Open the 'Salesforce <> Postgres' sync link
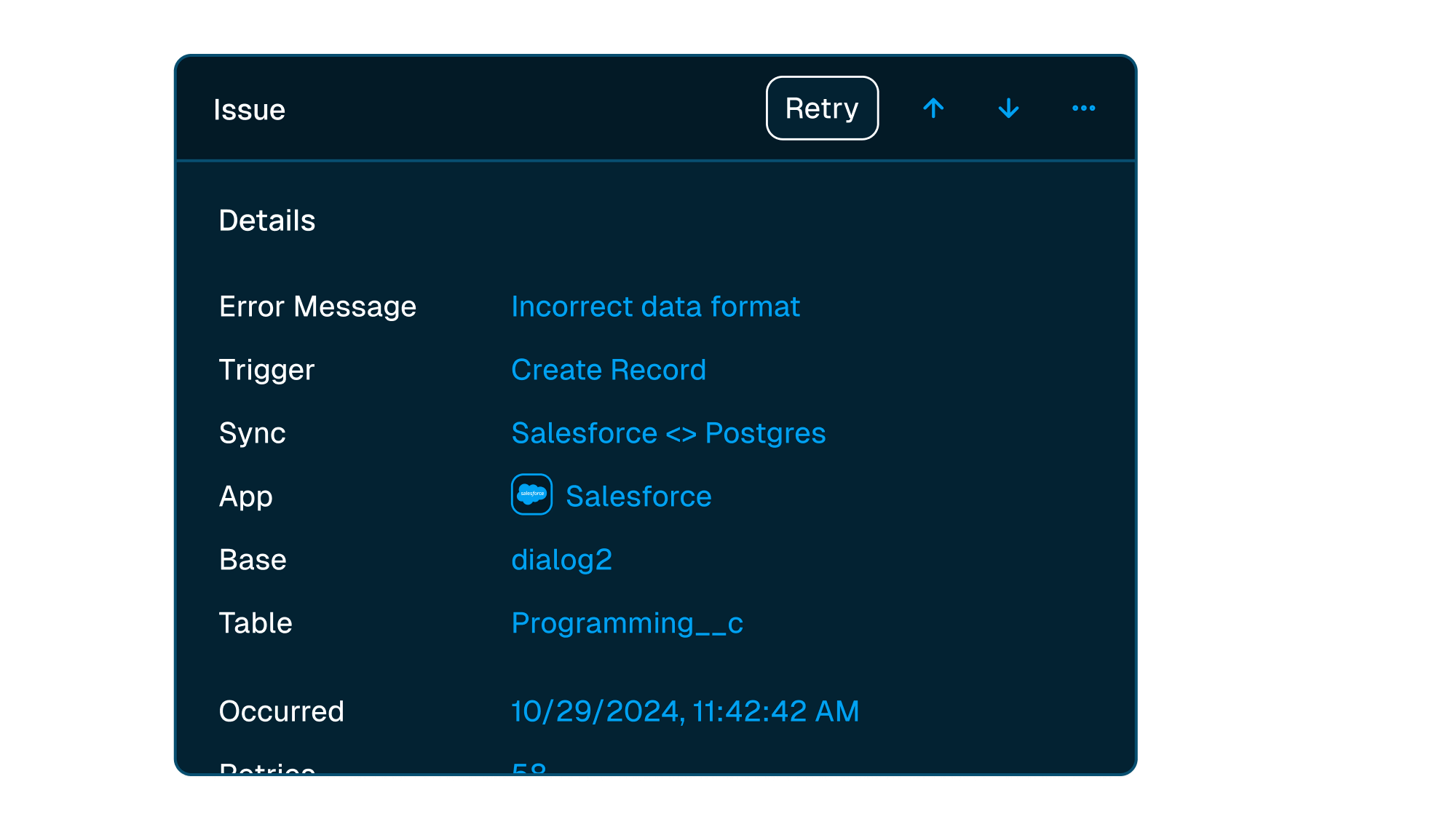The image size is (1456, 830). 668,433
